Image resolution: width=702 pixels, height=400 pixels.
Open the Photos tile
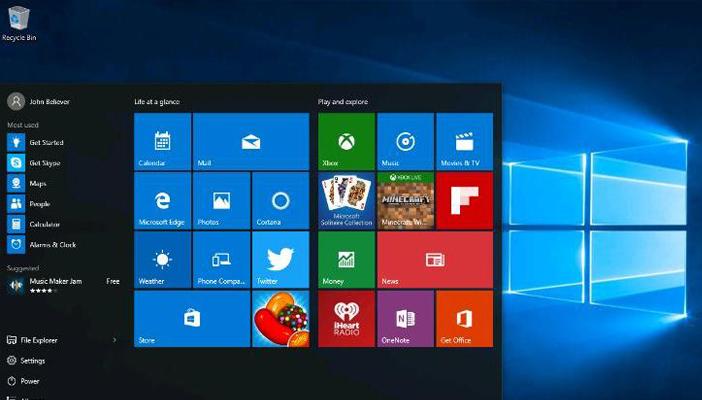(221, 200)
